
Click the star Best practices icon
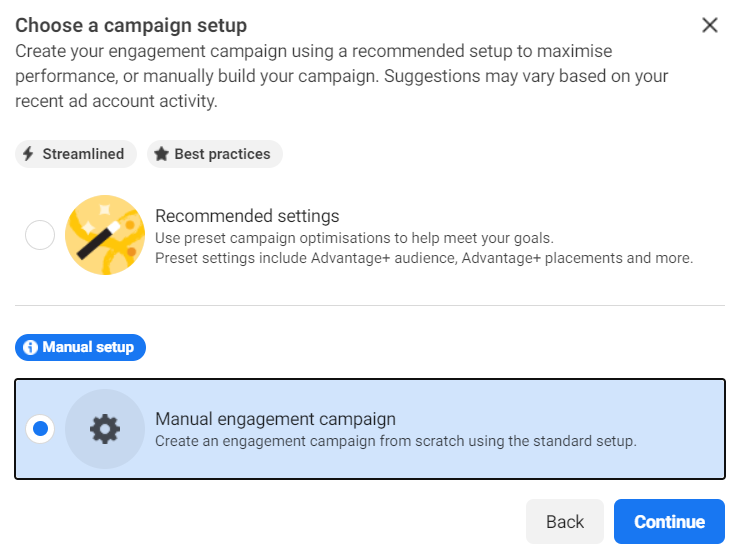point(161,154)
